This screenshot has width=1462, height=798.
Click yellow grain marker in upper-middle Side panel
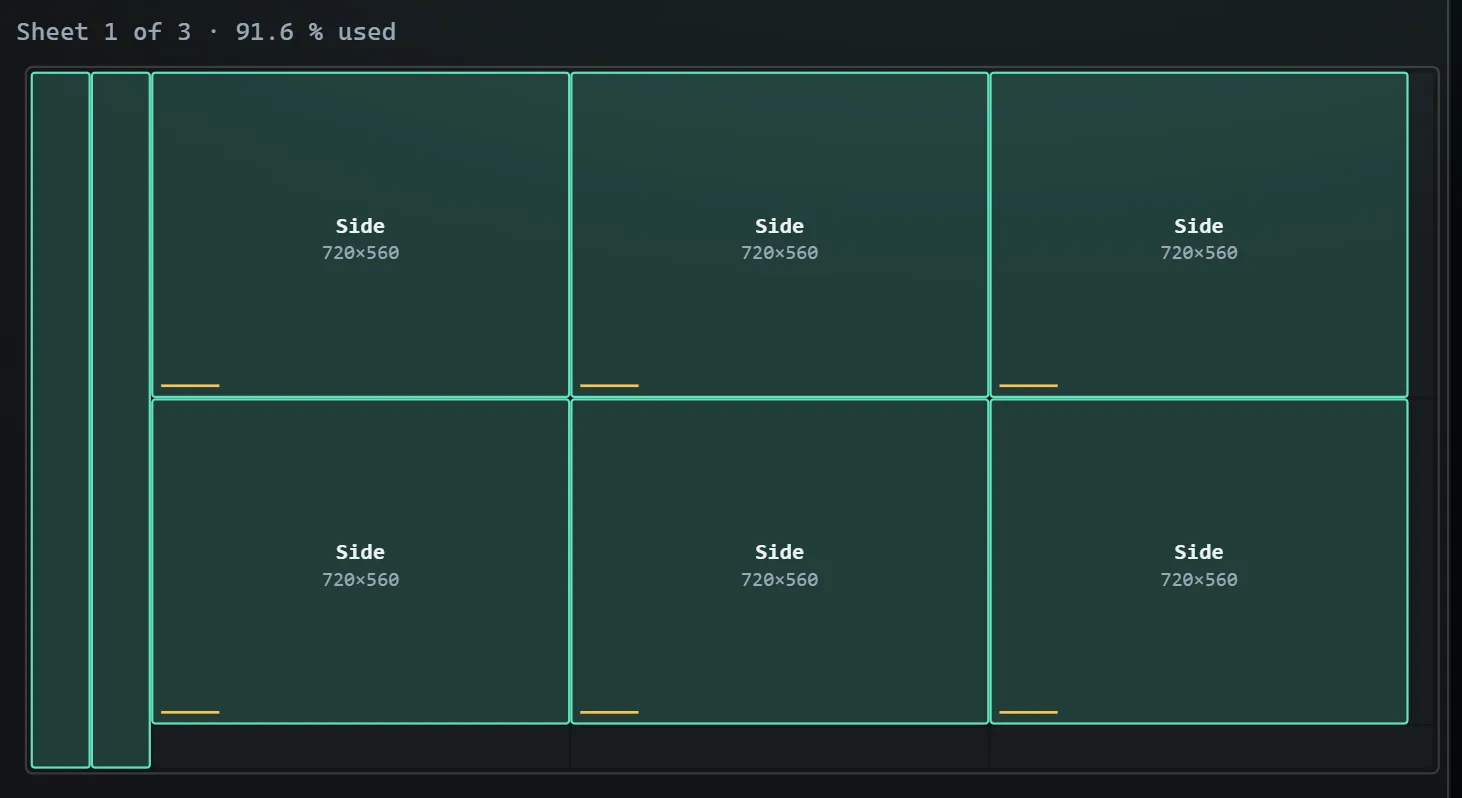pos(609,385)
